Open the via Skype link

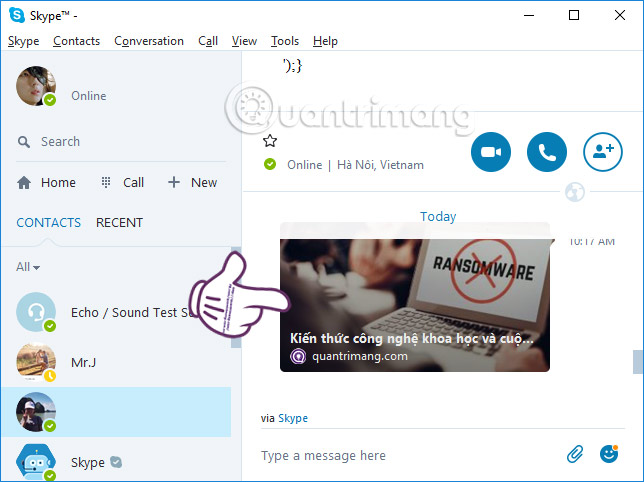[x=293, y=418]
